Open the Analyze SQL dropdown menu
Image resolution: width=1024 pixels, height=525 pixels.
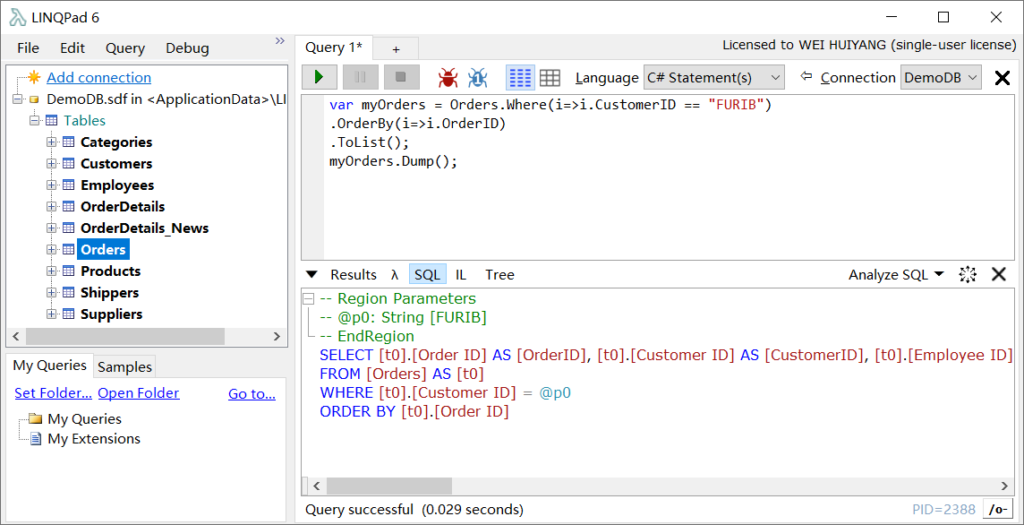pos(896,275)
